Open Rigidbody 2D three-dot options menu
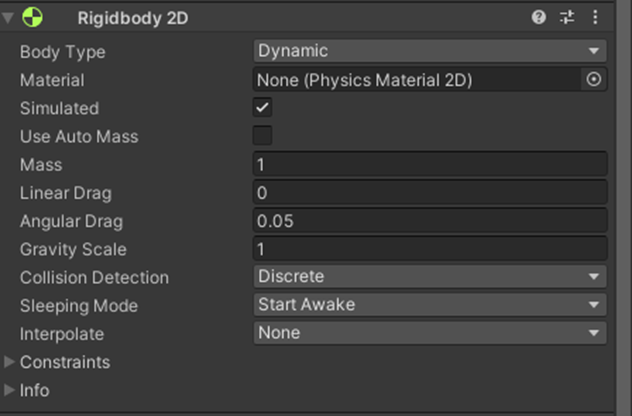 [x=595, y=17]
